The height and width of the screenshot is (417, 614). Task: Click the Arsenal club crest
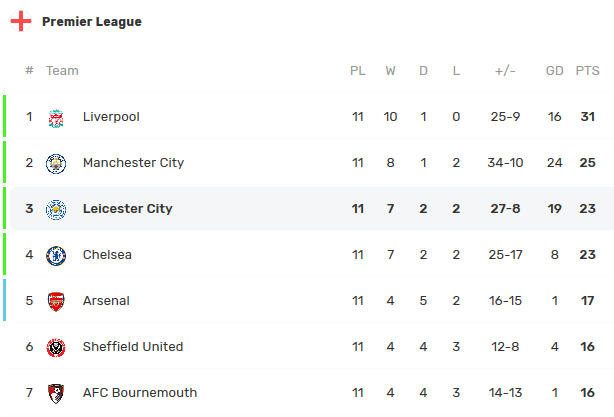click(56, 301)
